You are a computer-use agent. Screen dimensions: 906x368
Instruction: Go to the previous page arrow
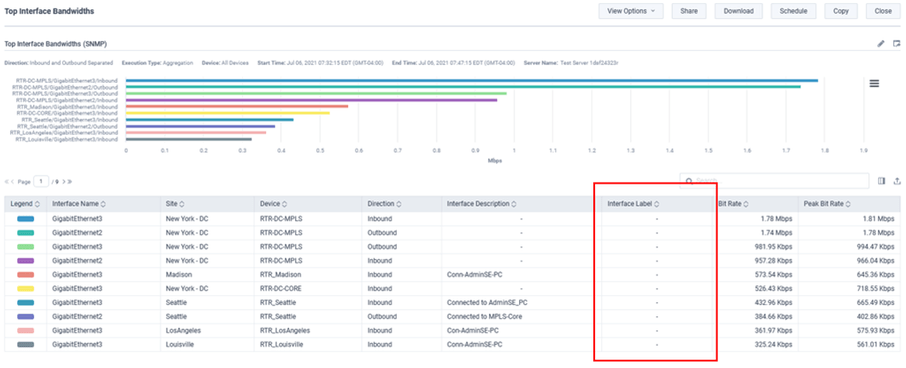[x=13, y=181]
